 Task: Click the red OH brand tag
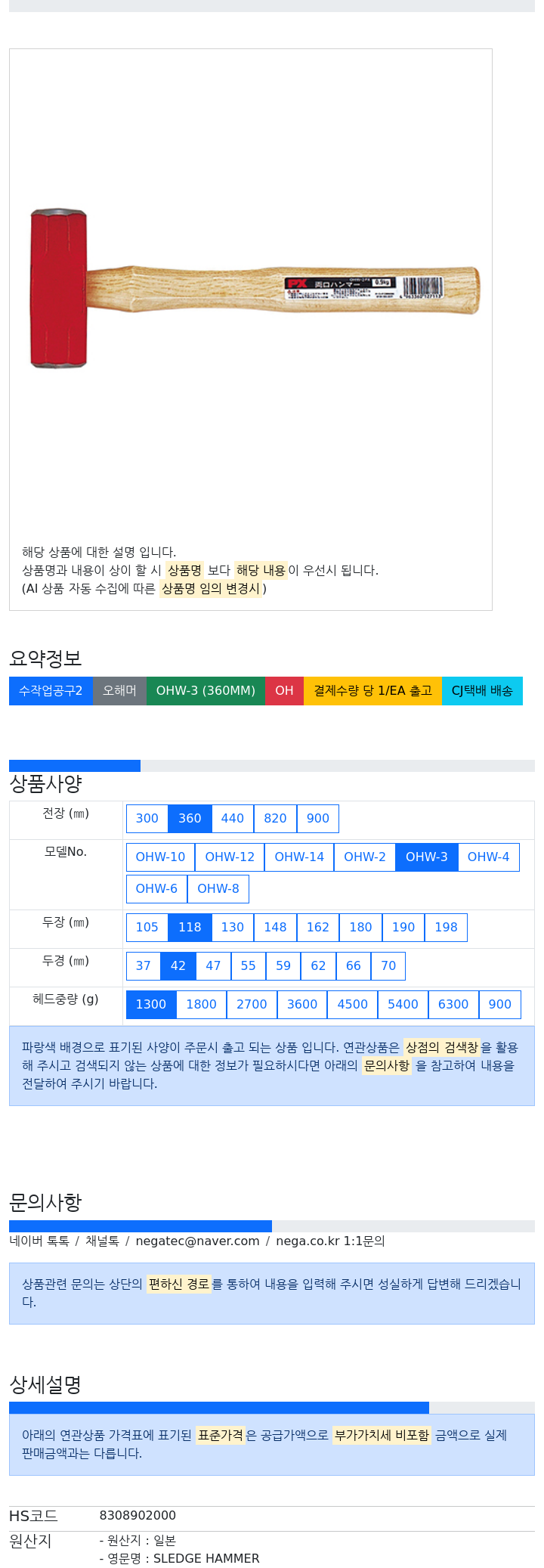[284, 691]
